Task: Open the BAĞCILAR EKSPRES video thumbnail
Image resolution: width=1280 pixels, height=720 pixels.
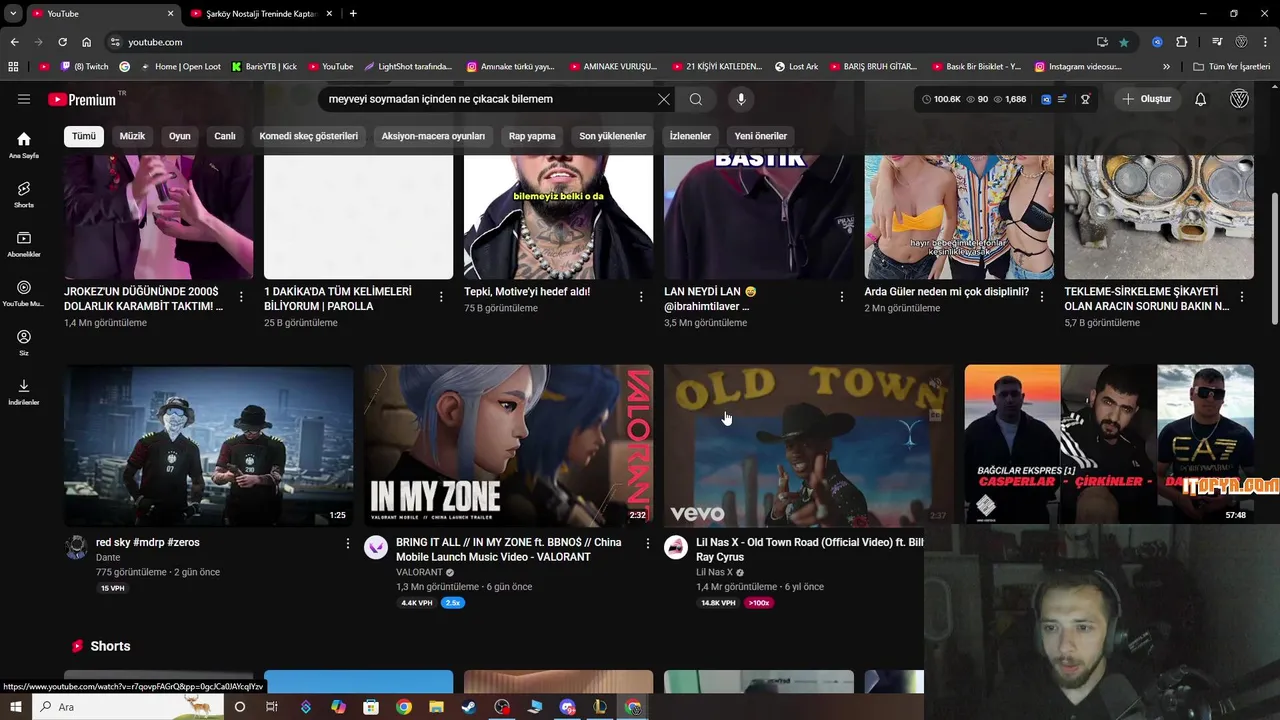Action: click(1109, 445)
